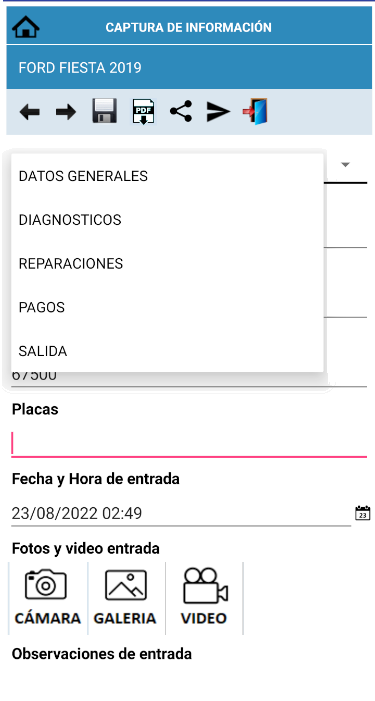
Task: Open the calendar date picker icon
Action: (x=362, y=513)
